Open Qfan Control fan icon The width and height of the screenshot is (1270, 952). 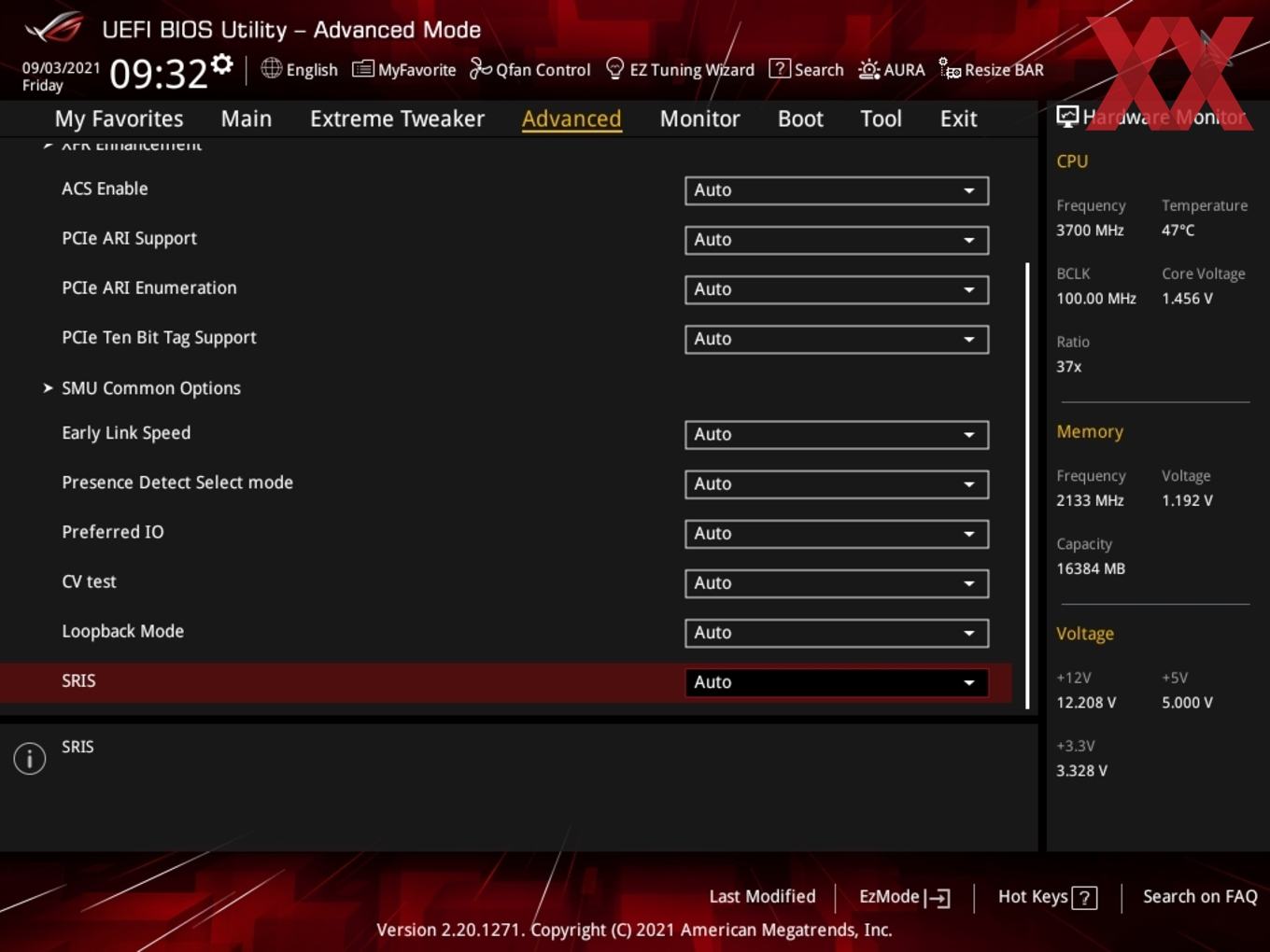coord(480,68)
